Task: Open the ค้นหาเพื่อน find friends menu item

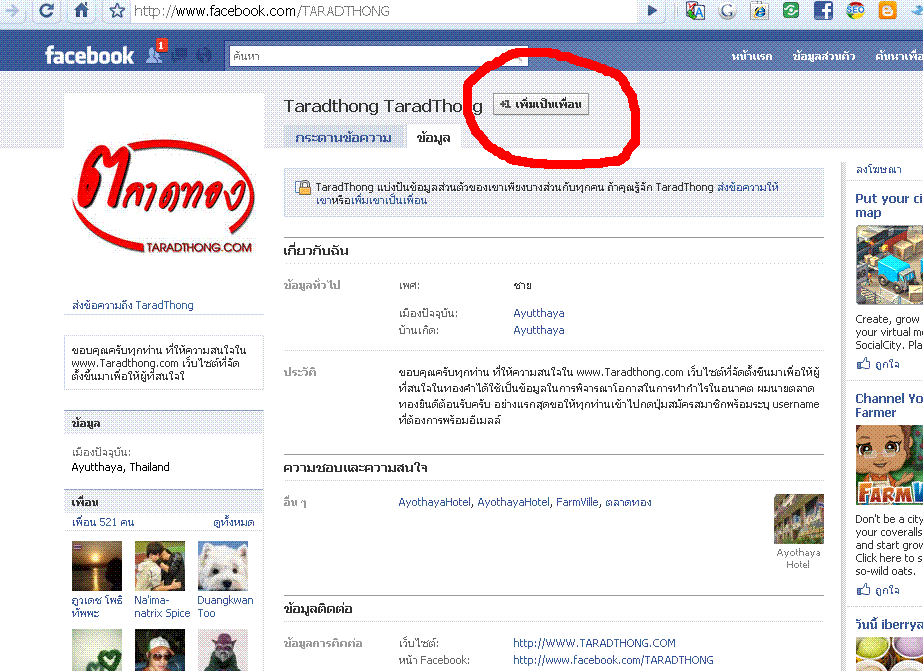Action: (899, 56)
